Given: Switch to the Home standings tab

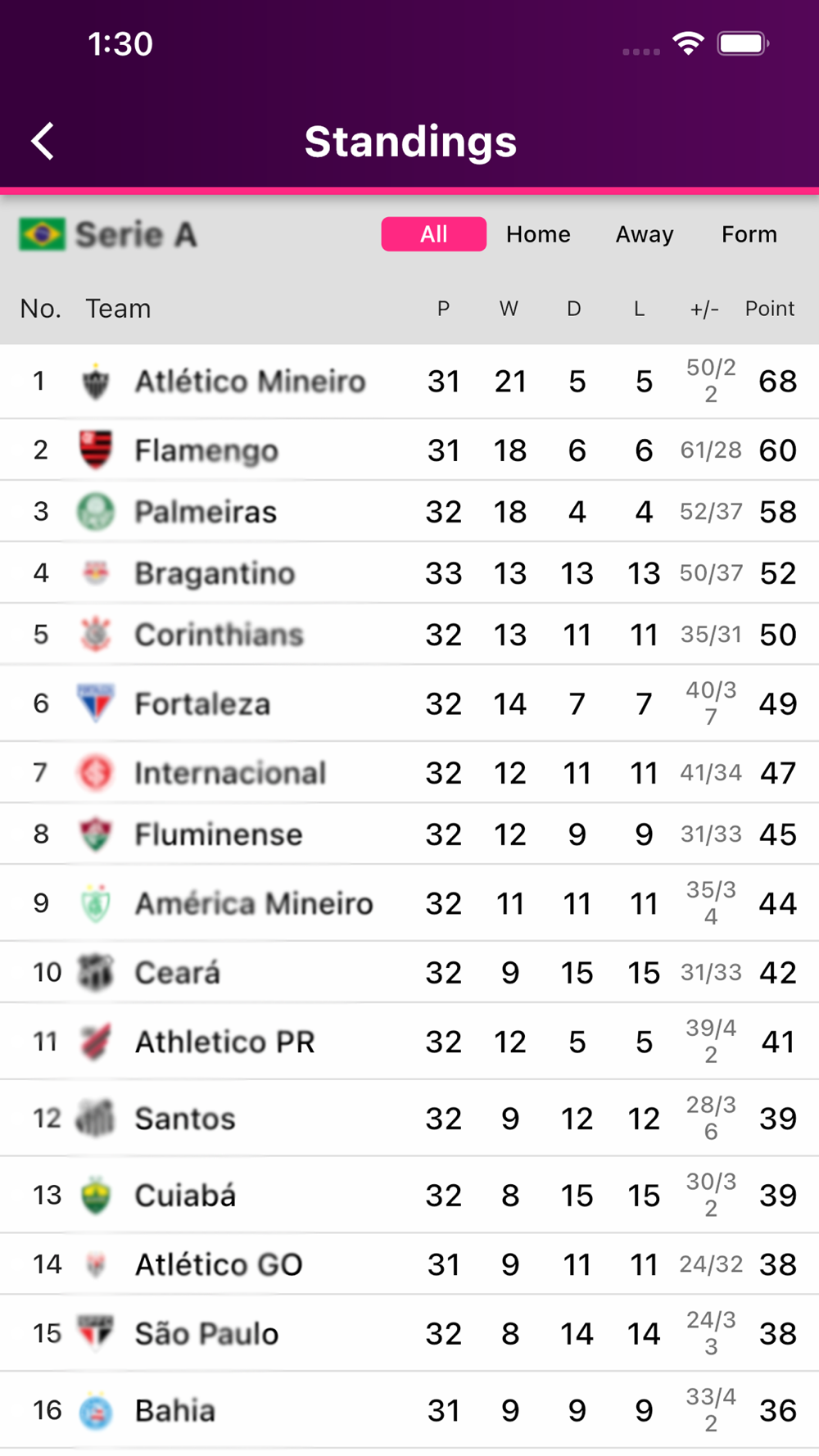Looking at the screenshot, I should [538, 234].
